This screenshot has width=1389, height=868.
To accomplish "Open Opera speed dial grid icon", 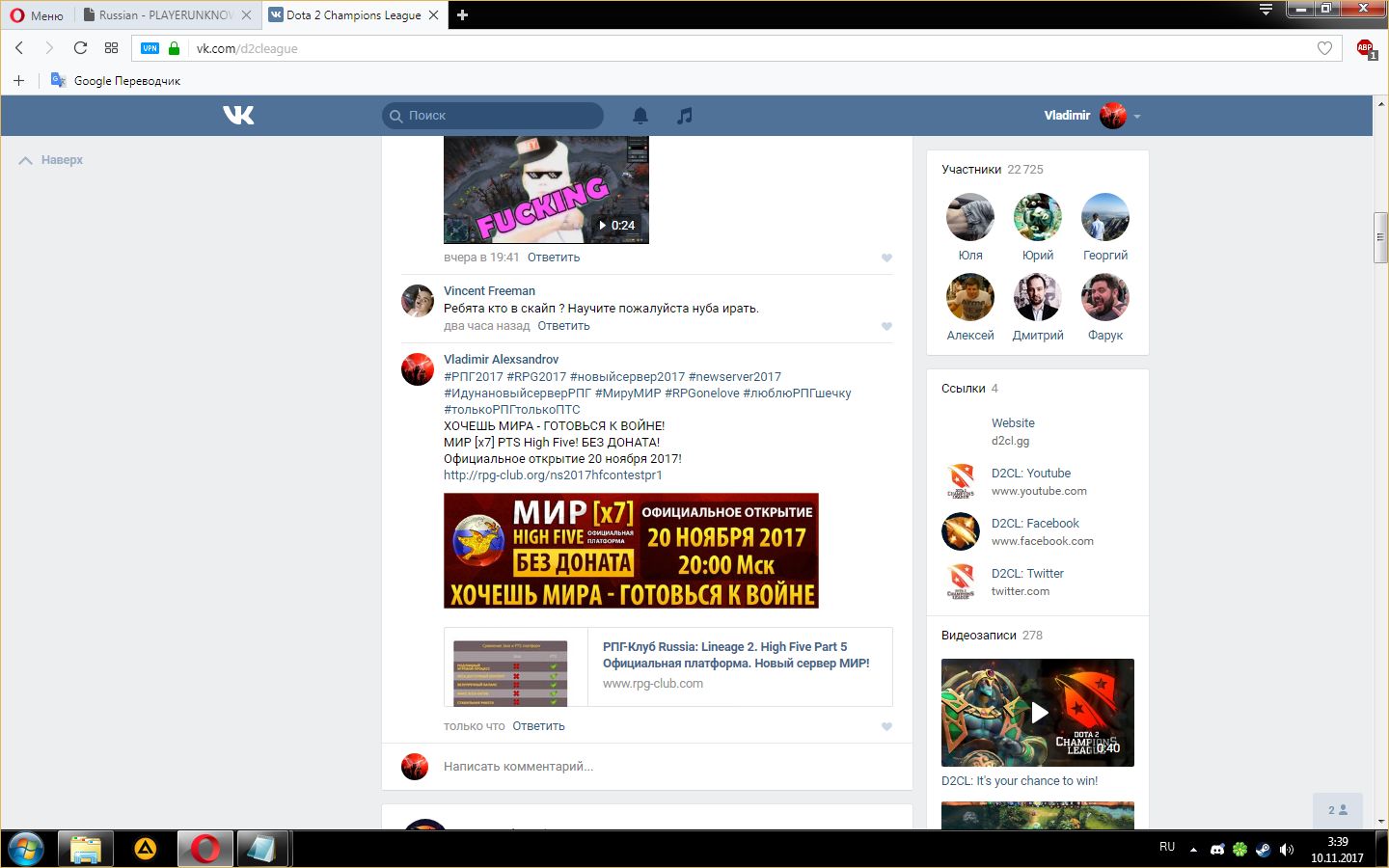I will coord(111,48).
